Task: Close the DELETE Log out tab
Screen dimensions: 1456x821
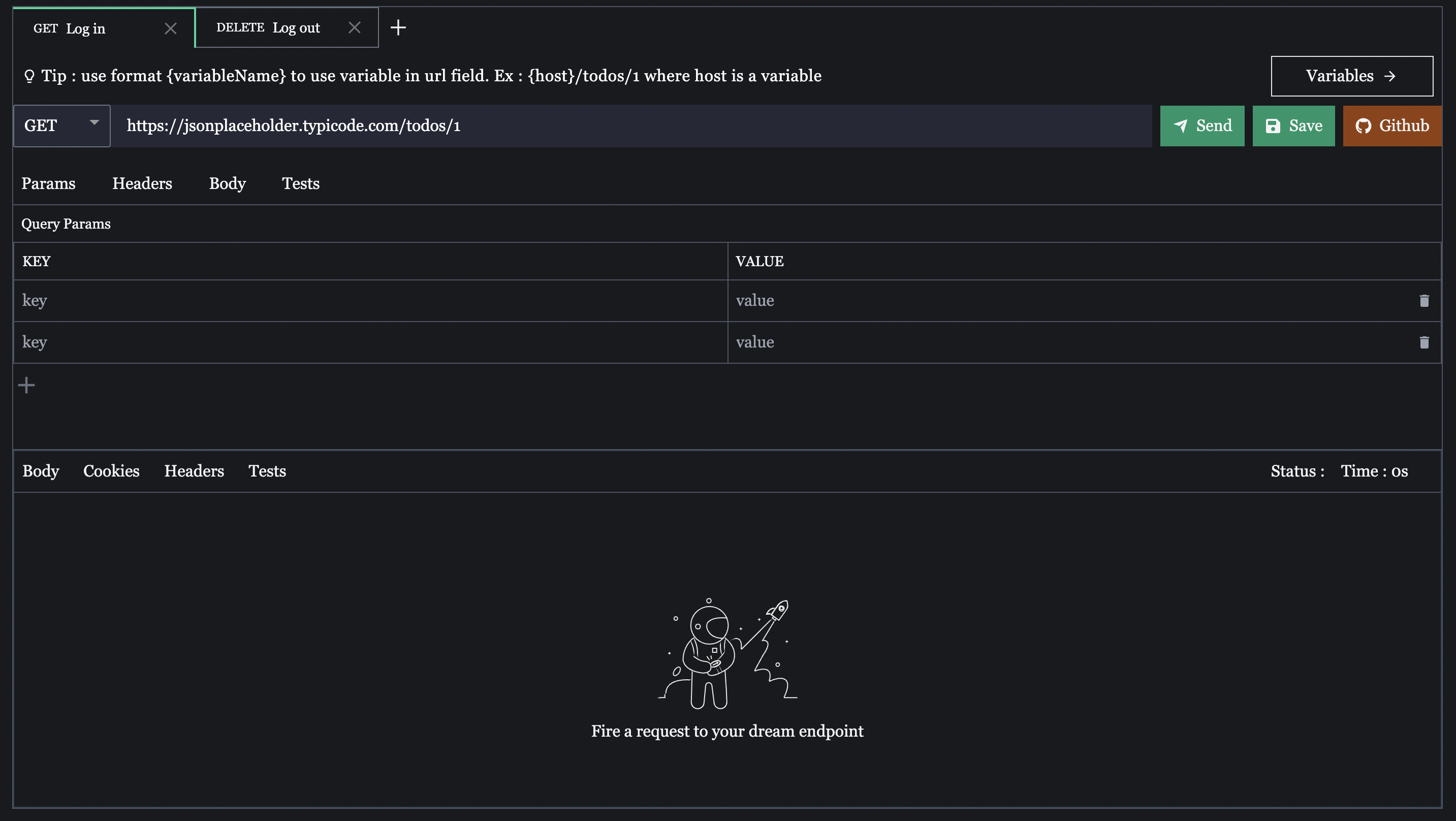Action: (x=355, y=28)
